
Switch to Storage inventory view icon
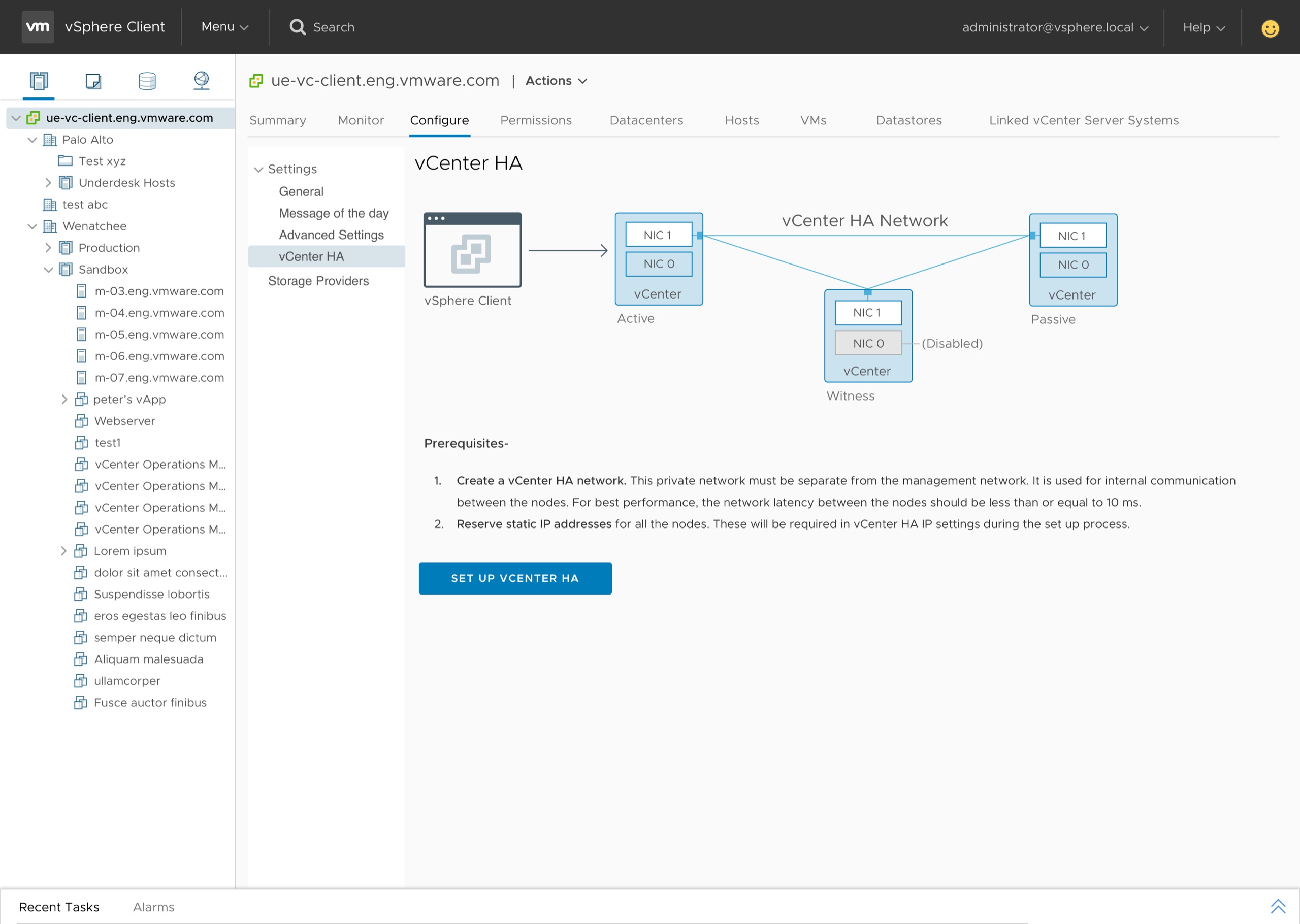[x=147, y=81]
